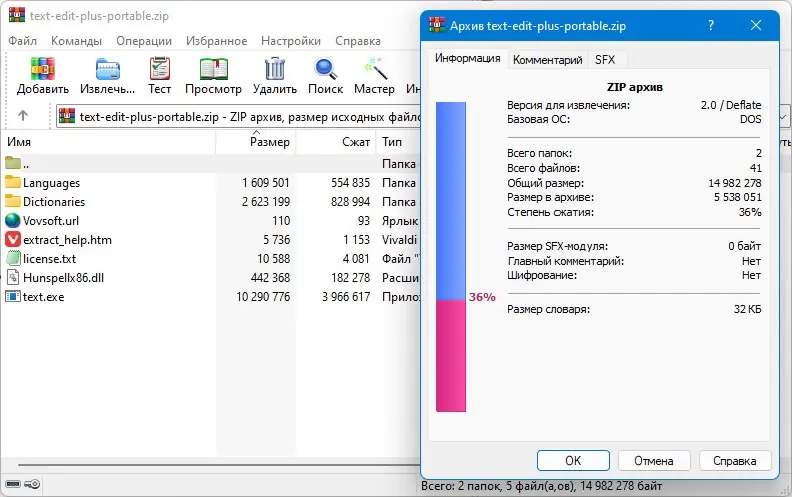Select the Dictionaries folder name

pos(54,202)
